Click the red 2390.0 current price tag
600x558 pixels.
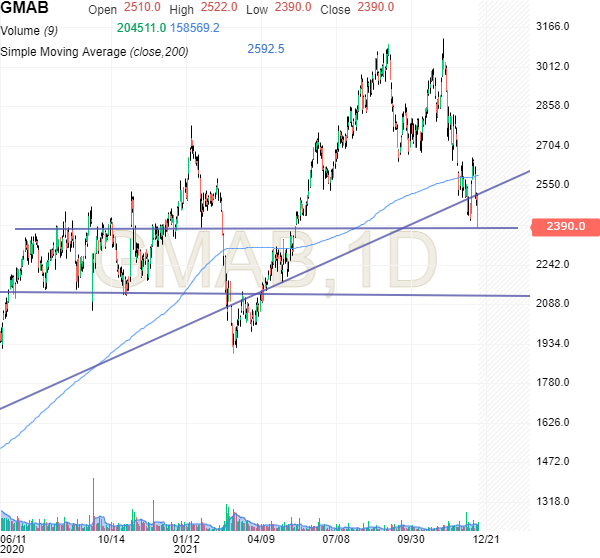coord(565,227)
